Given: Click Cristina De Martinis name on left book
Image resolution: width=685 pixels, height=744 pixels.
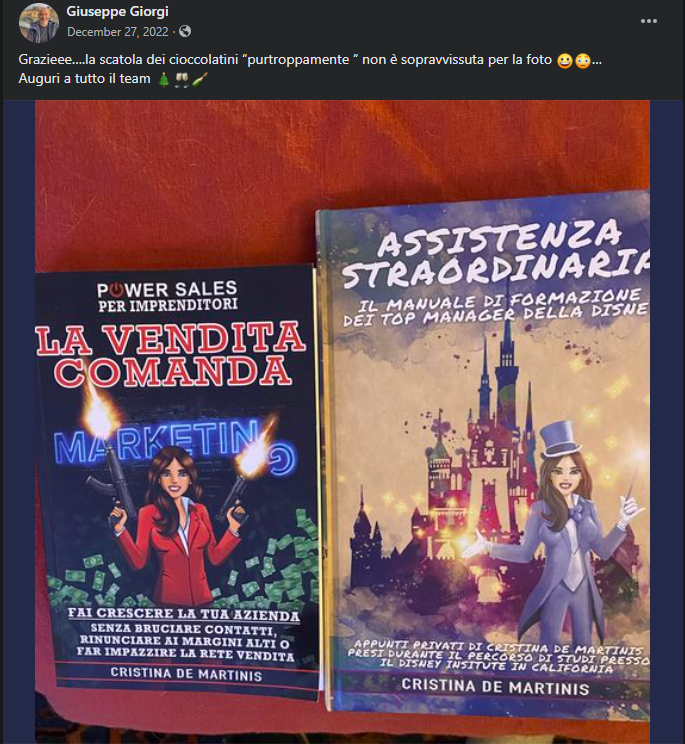Looking at the screenshot, I should pos(186,674).
